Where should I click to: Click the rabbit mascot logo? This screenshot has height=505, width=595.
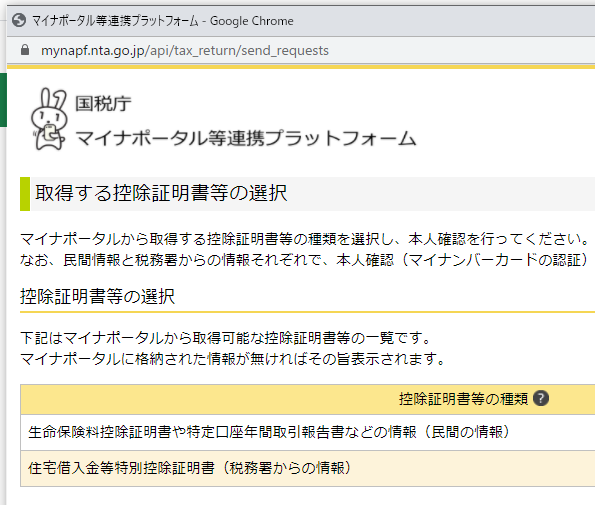tap(49, 119)
